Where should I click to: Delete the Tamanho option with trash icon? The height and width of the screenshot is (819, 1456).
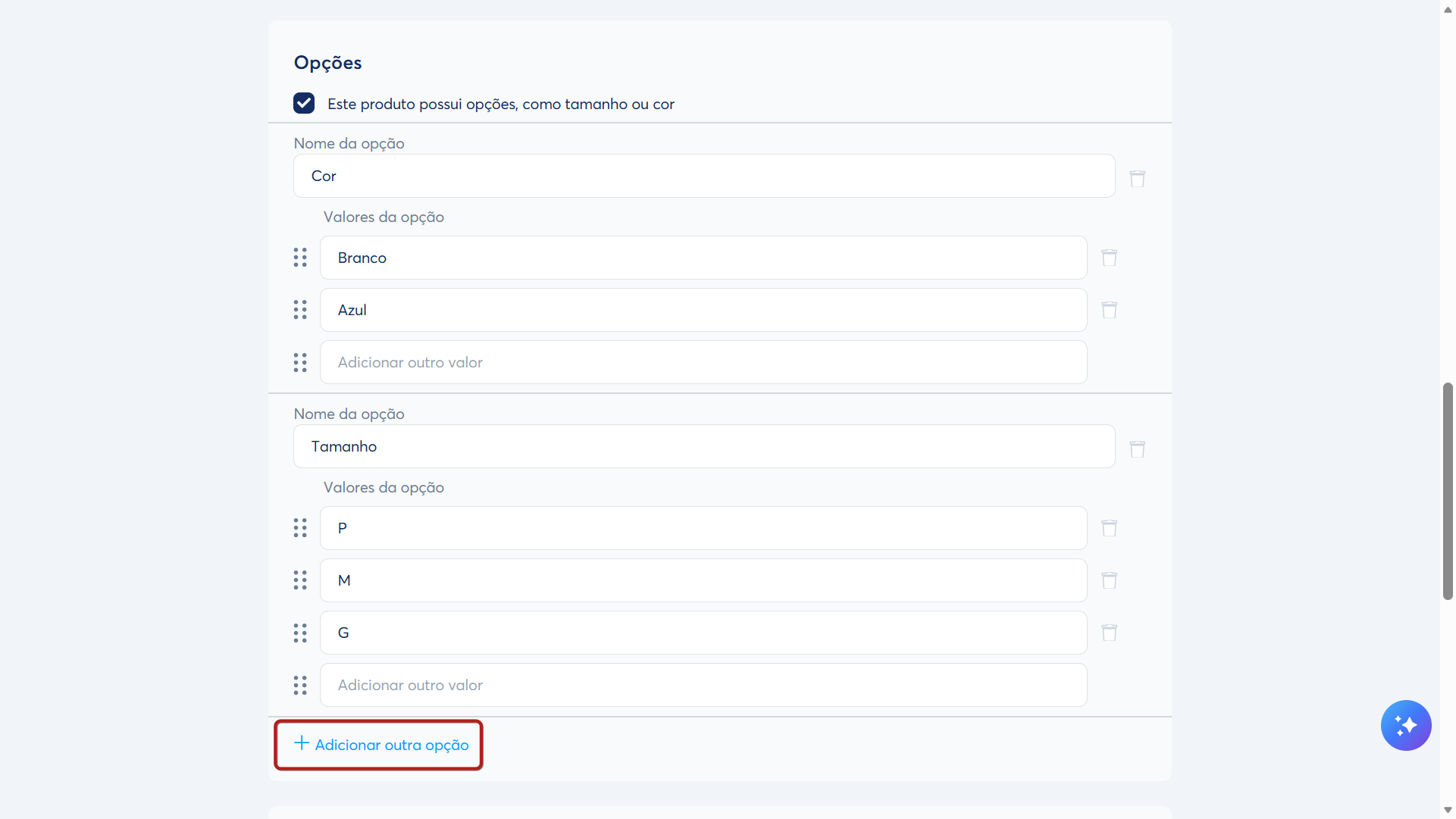click(1137, 449)
